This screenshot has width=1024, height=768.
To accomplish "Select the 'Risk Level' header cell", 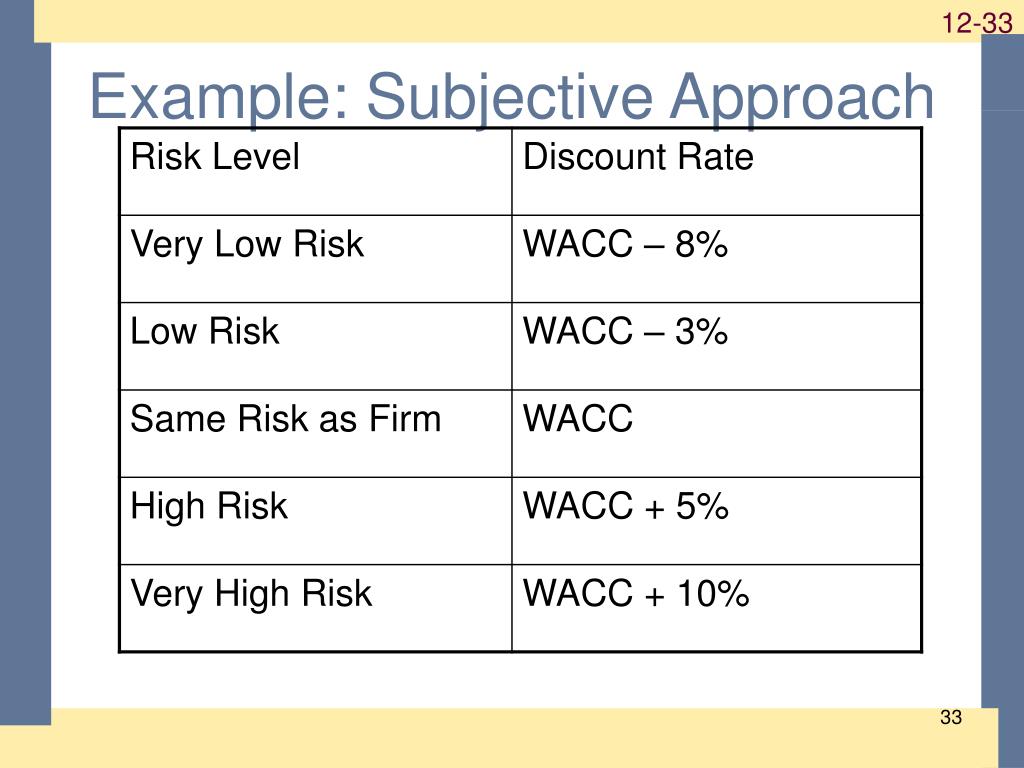I will click(315, 172).
